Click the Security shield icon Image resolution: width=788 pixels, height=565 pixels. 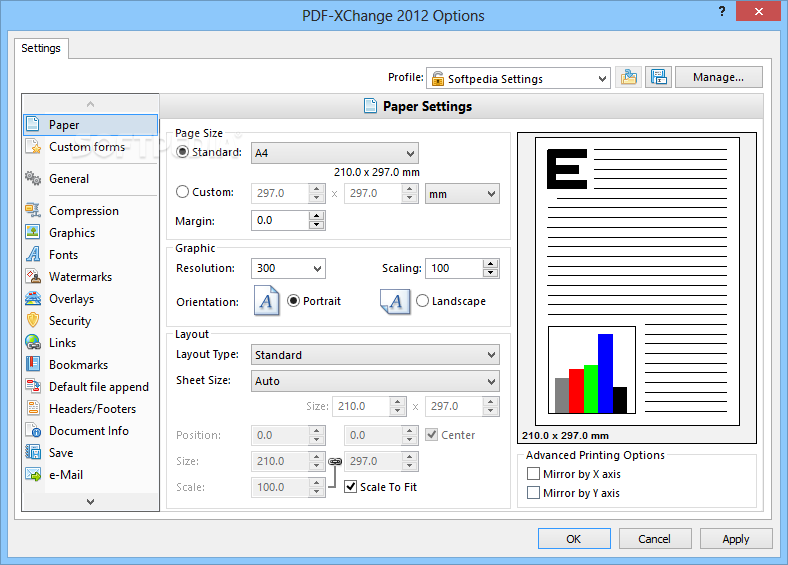pyautogui.click(x=33, y=320)
